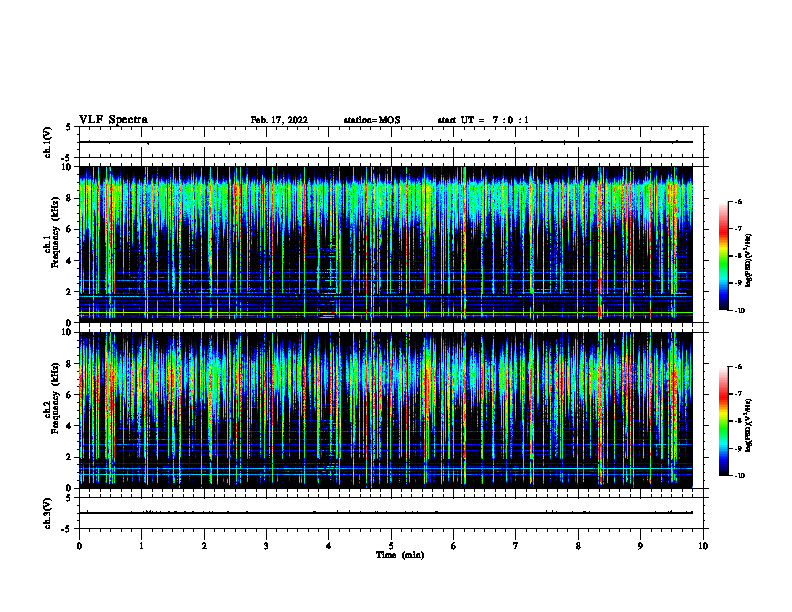Click time axis tick label "4"
Screen dimensions: 792x612
[329, 546]
